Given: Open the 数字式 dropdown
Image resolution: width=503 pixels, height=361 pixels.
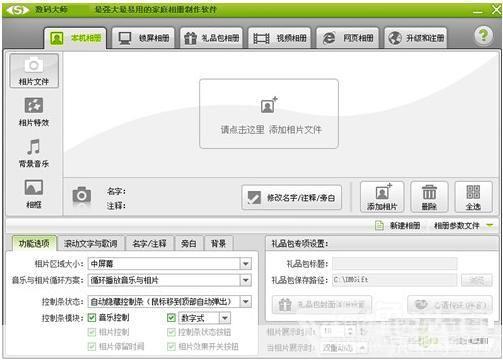Looking at the screenshot, I should pyautogui.click(x=204, y=318).
